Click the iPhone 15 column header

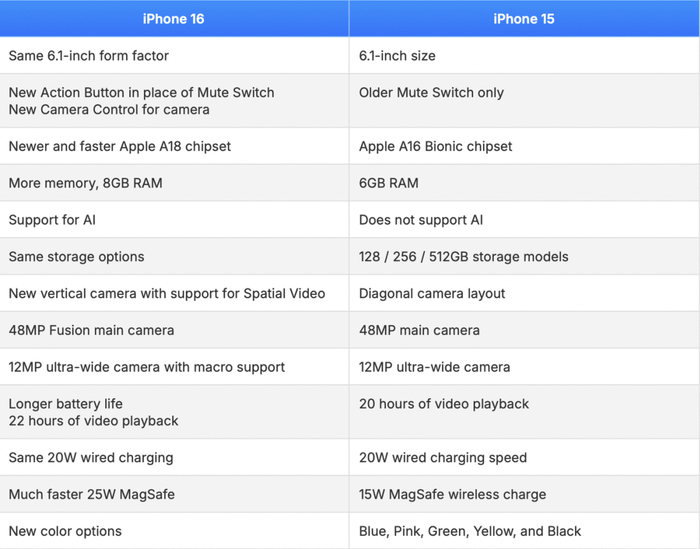coord(524,19)
